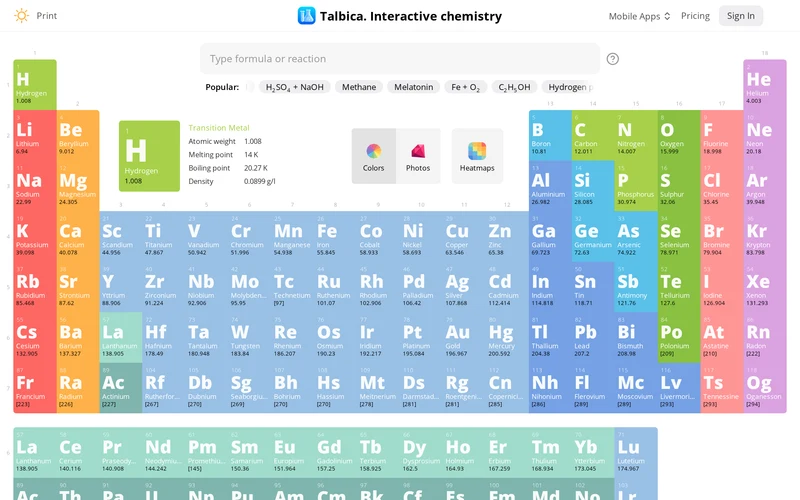Select the Potassium element tile
Image resolution: width=800 pixels, height=500 pixels.
[x=35, y=236]
